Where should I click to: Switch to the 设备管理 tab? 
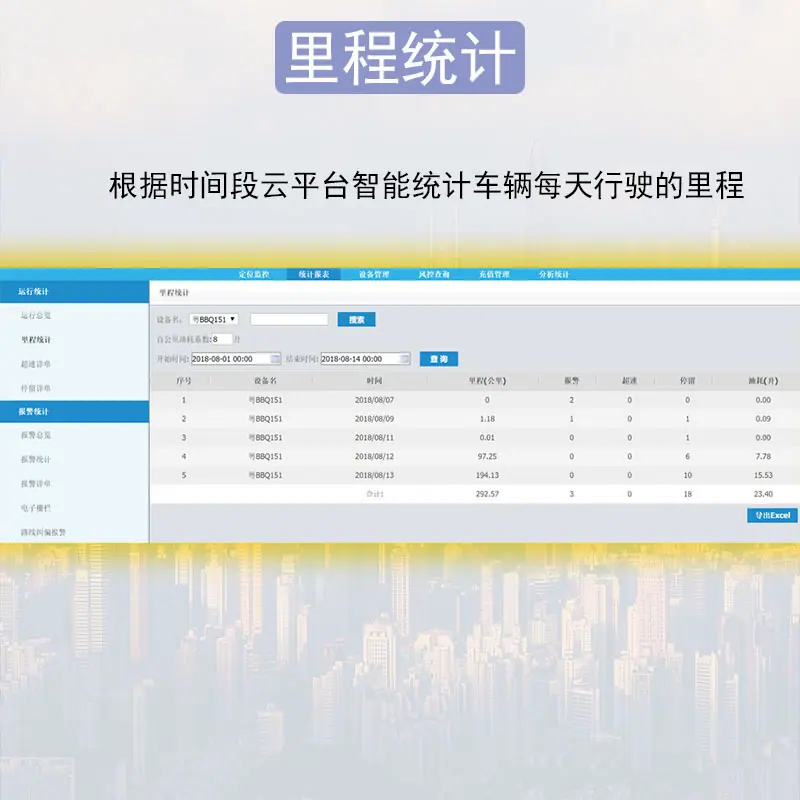click(374, 274)
